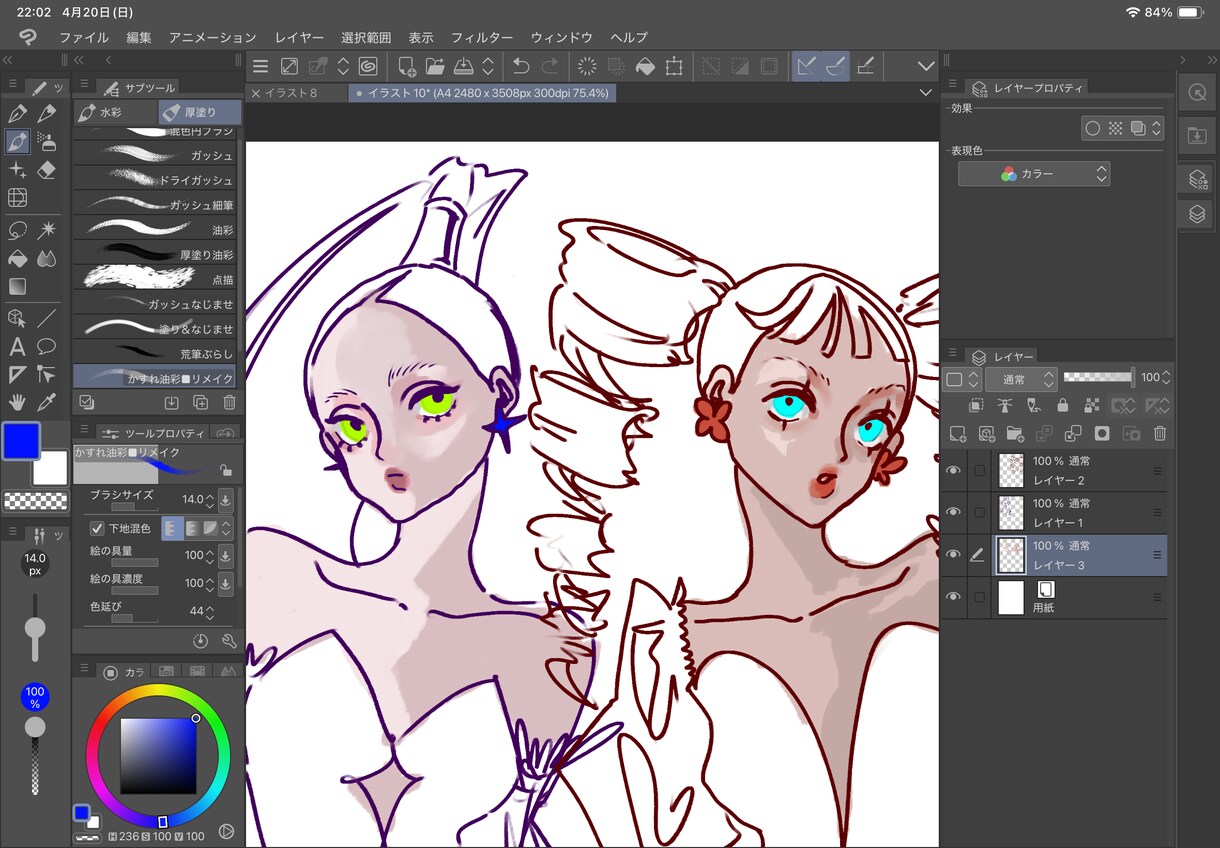Select the Airbrush tool
This screenshot has height=848, width=1220.
[x=46, y=141]
